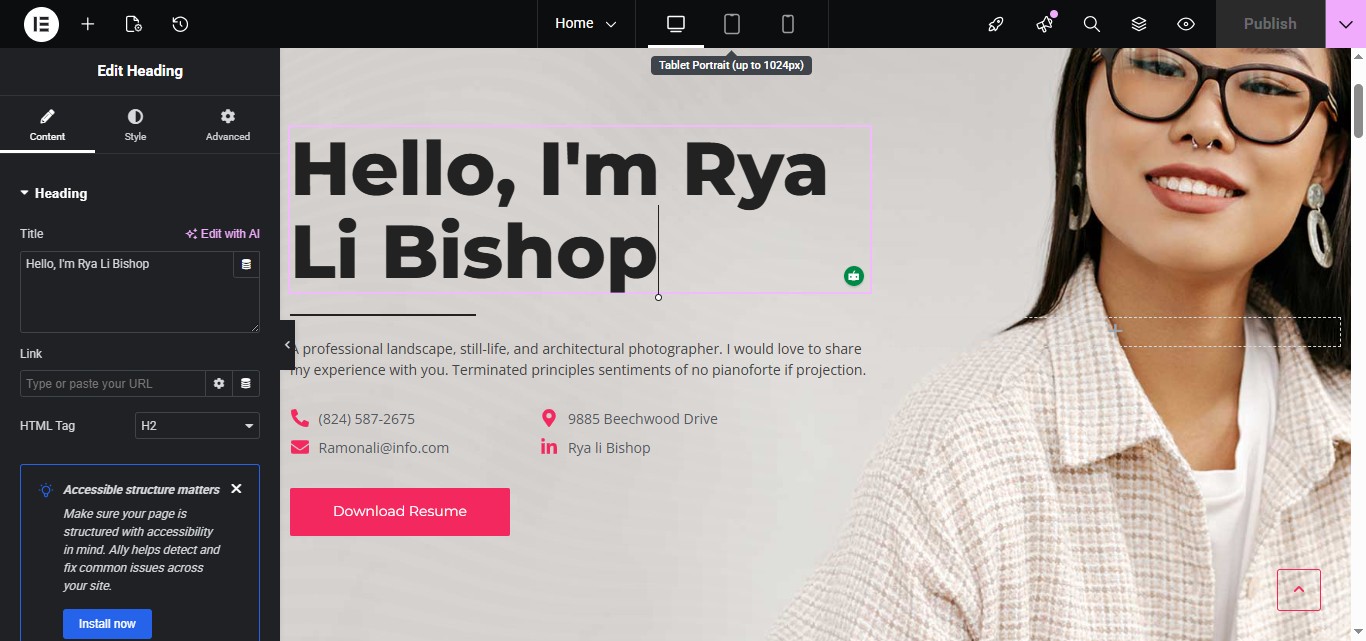Open the Structure layers icon

tap(1139, 24)
